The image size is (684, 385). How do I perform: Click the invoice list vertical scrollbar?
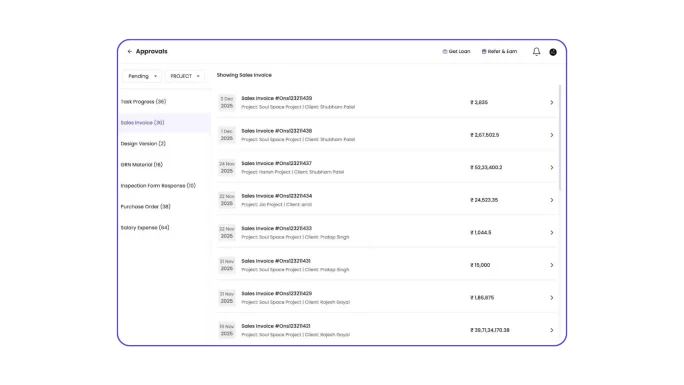[560, 137]
